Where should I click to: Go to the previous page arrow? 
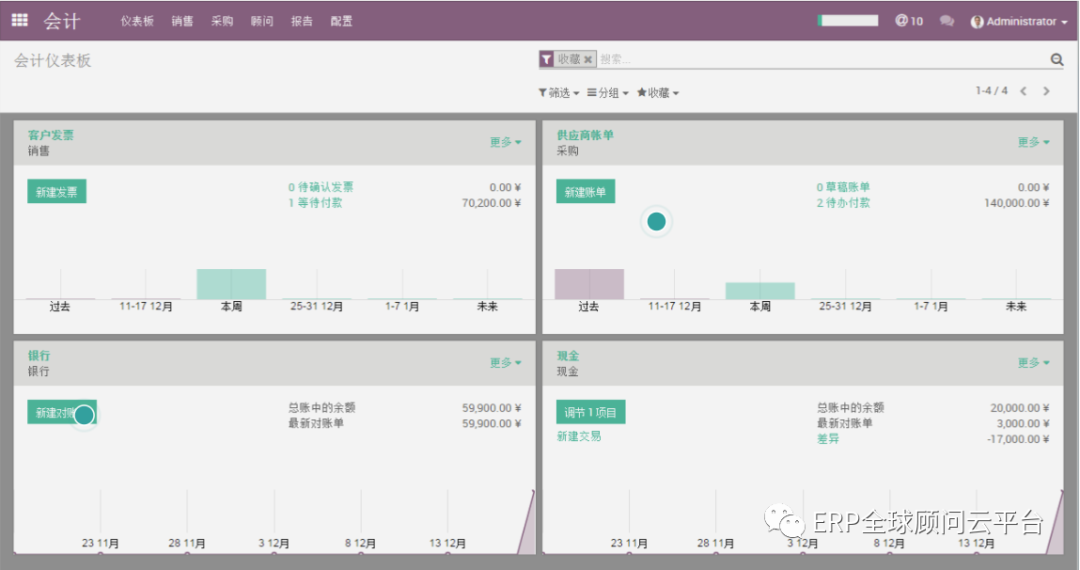click(1023, 91)
